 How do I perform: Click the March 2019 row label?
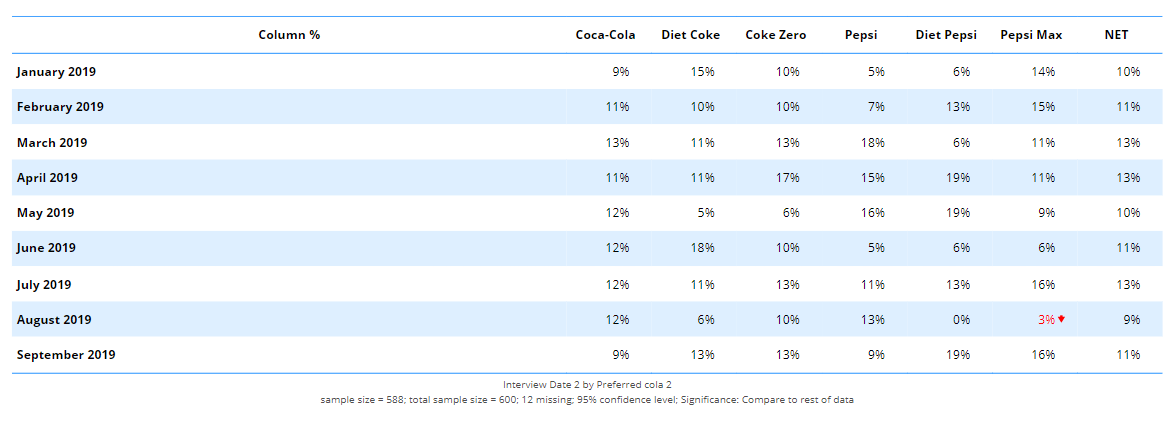pos(52,143)
